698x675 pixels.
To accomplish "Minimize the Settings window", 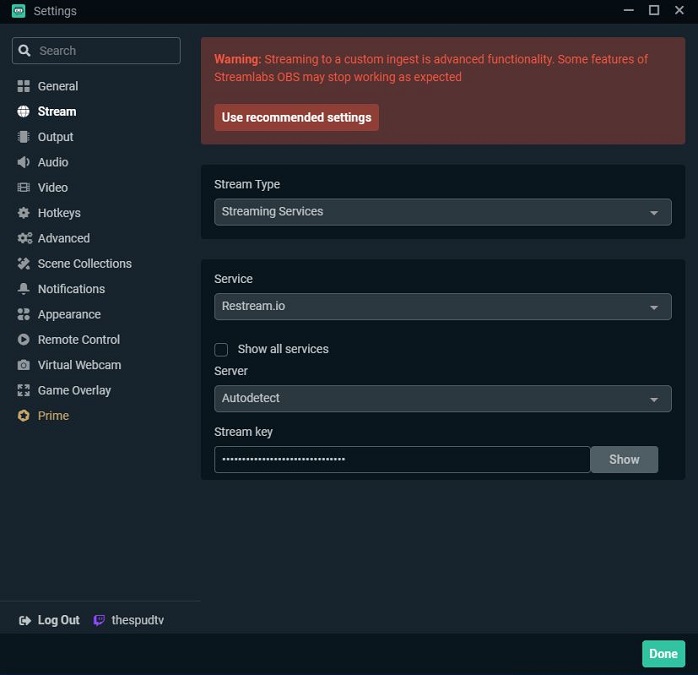I will click(x=629, y=10).
